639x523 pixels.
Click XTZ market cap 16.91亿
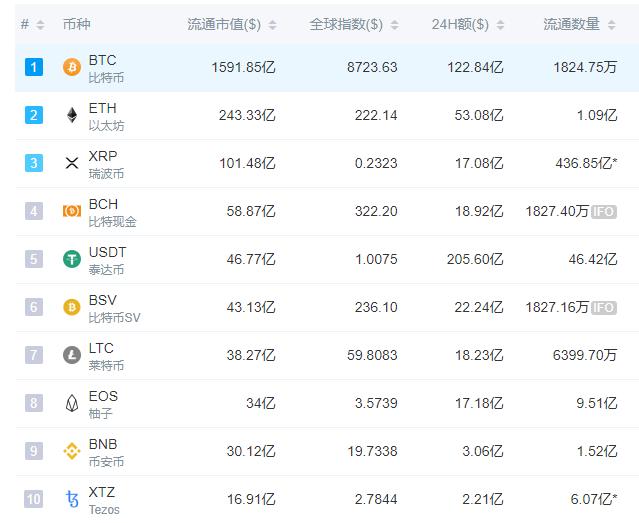coord(251,499)
